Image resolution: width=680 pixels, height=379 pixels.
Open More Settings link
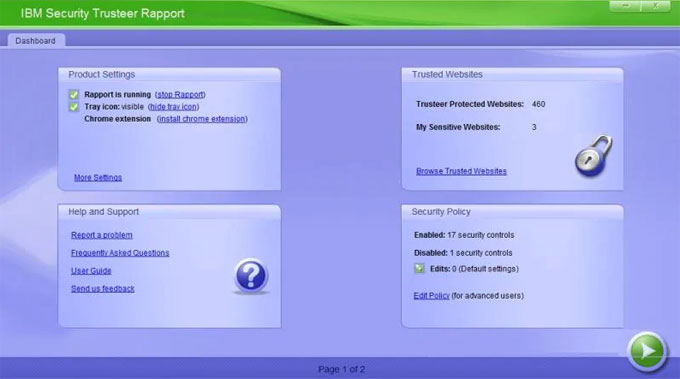(98, 177)
